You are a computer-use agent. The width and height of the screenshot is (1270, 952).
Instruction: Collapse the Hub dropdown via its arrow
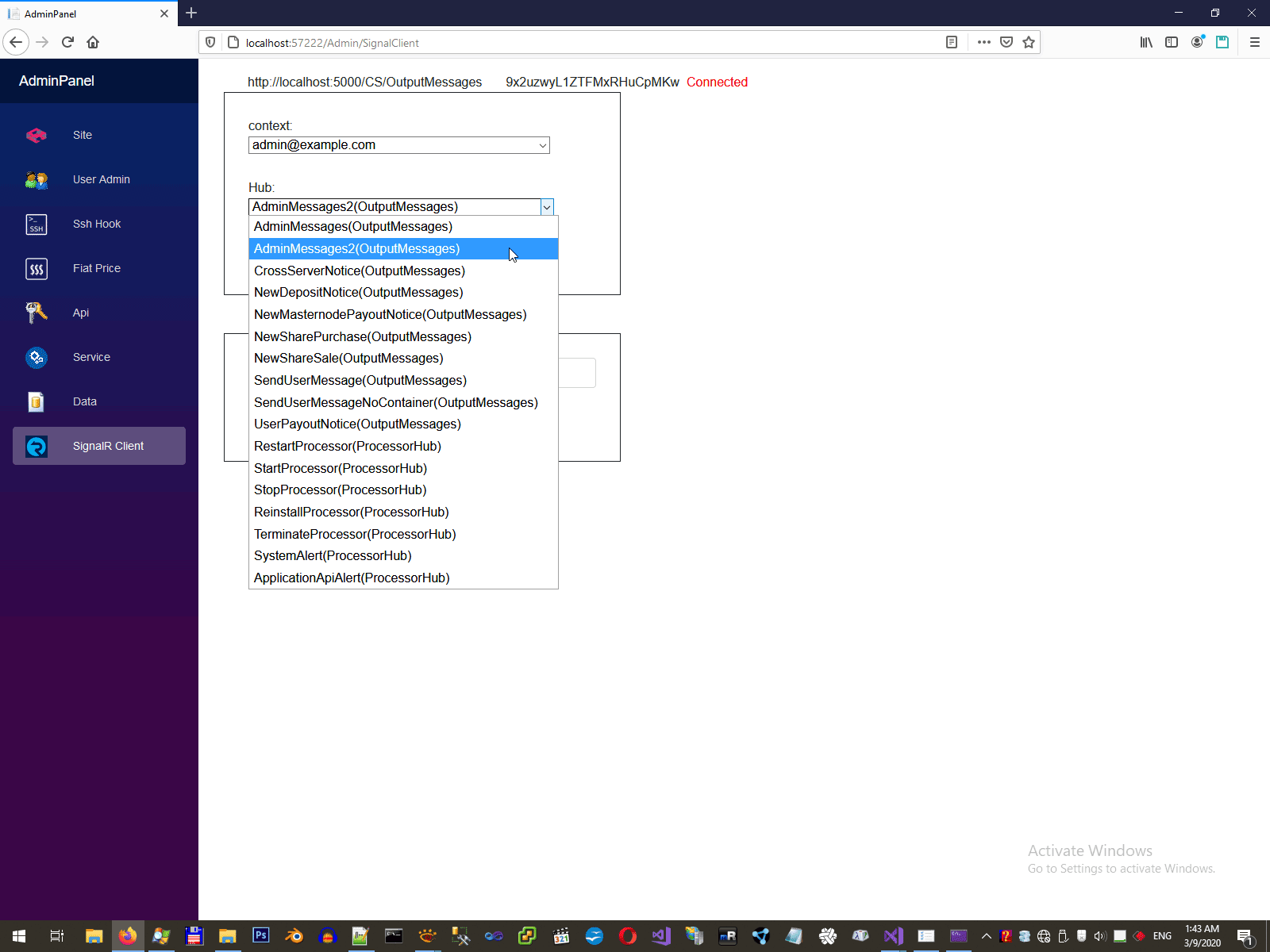(547, 207)
